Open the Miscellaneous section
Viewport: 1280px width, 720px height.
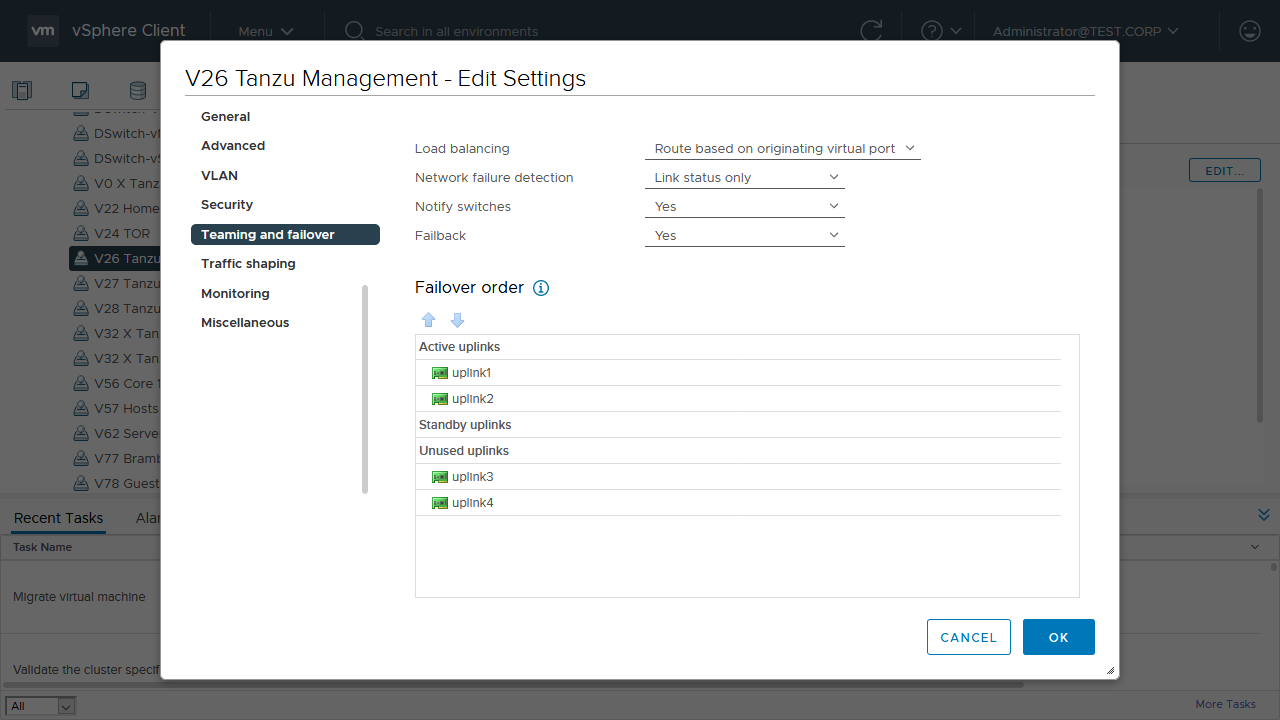pos(245,323)
